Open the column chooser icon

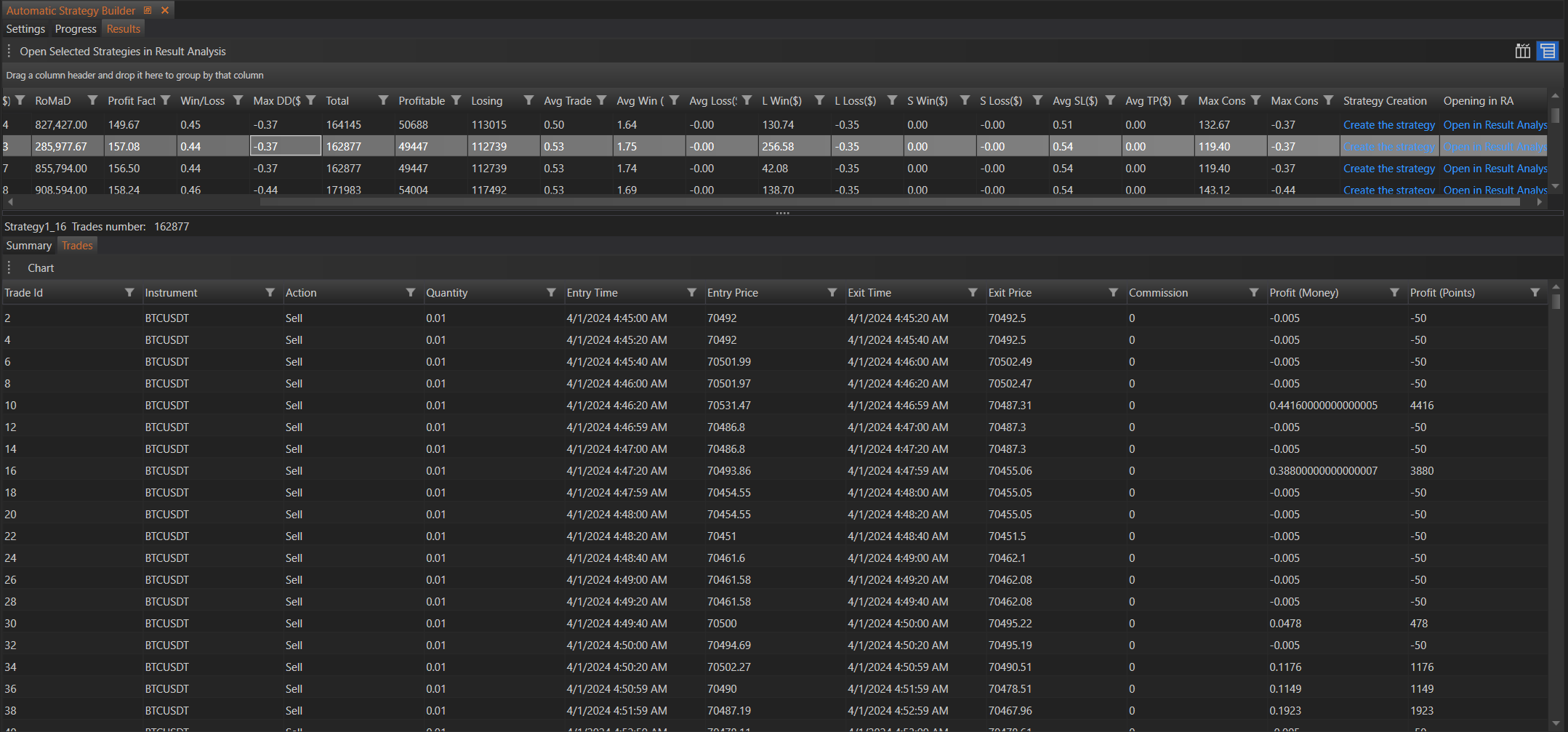pyautogui.click(x=1522, y=51)
